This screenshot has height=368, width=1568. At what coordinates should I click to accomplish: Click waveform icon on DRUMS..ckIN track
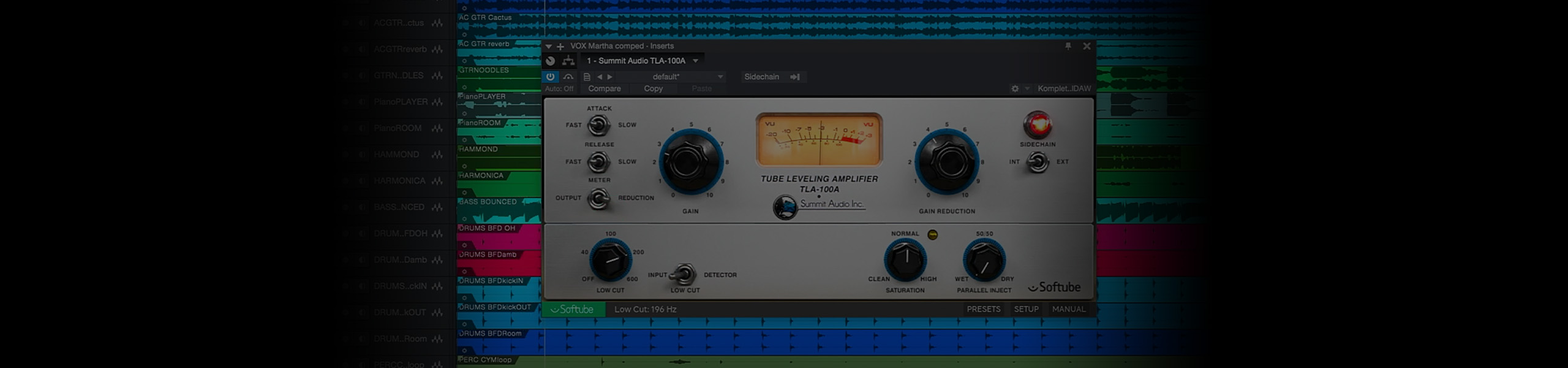coord(437,286)
